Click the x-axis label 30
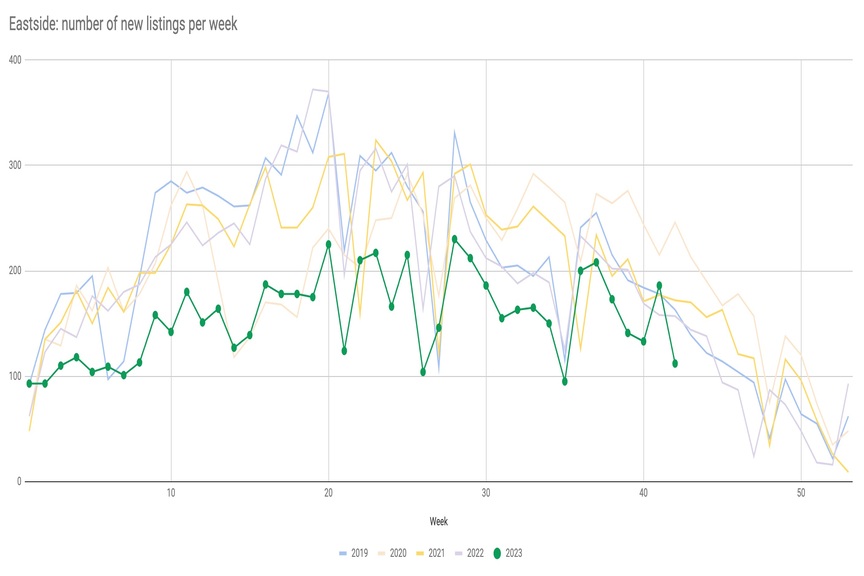This screenshot has width=864, height=576. (486, 494)
